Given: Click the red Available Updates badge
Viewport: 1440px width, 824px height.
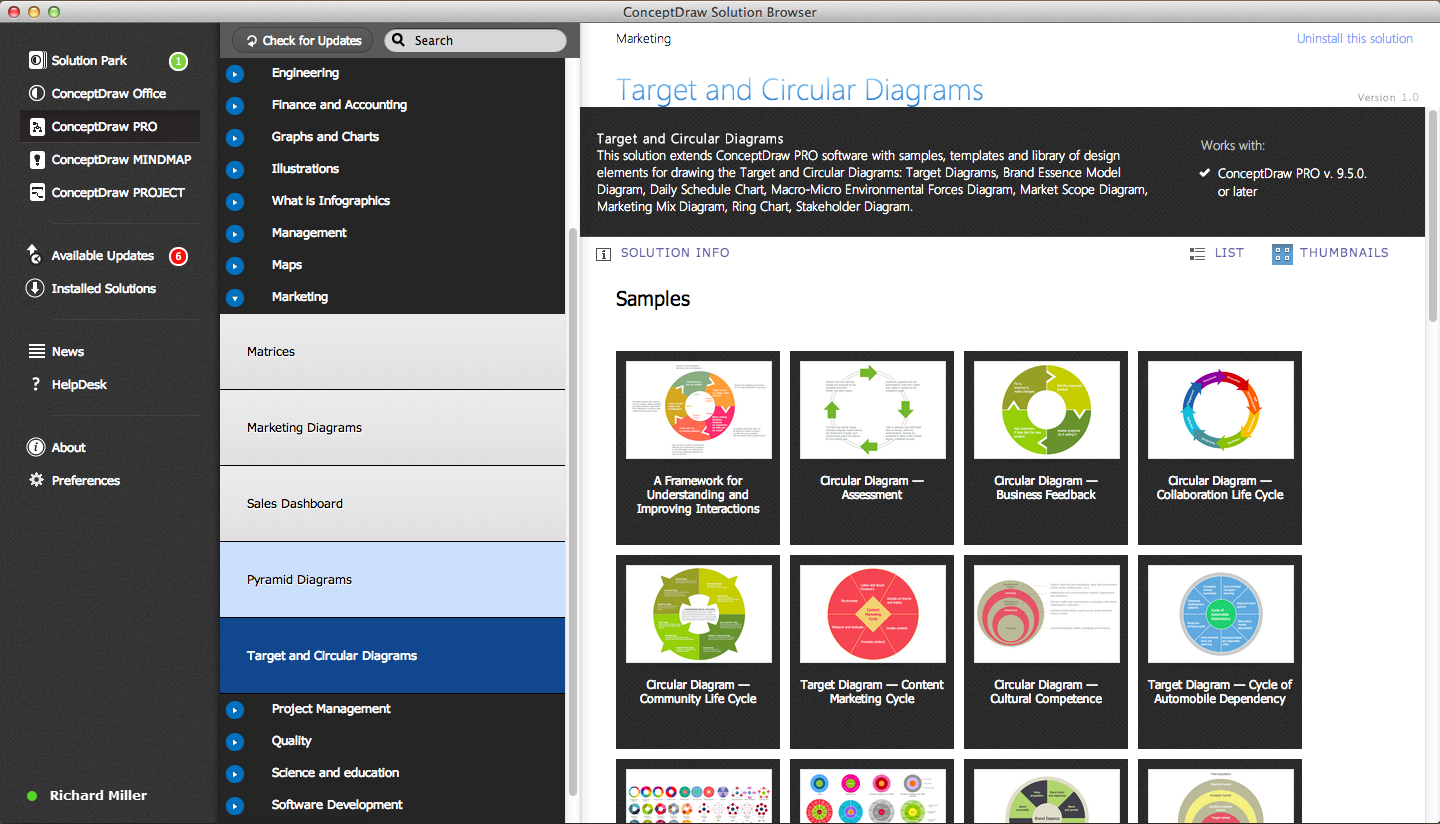Looking at the screenshot, I should pos(178,256).
